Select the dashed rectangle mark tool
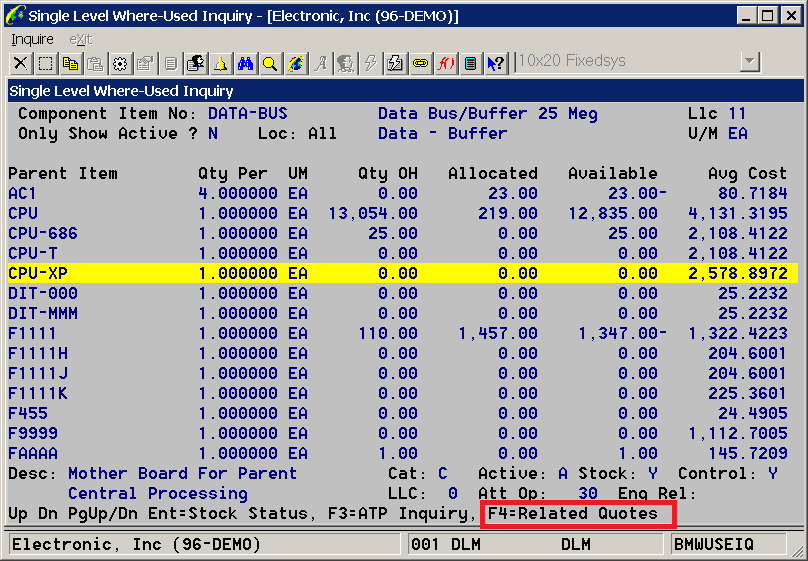Screen dimensions: 808x561 pos(45,63)
